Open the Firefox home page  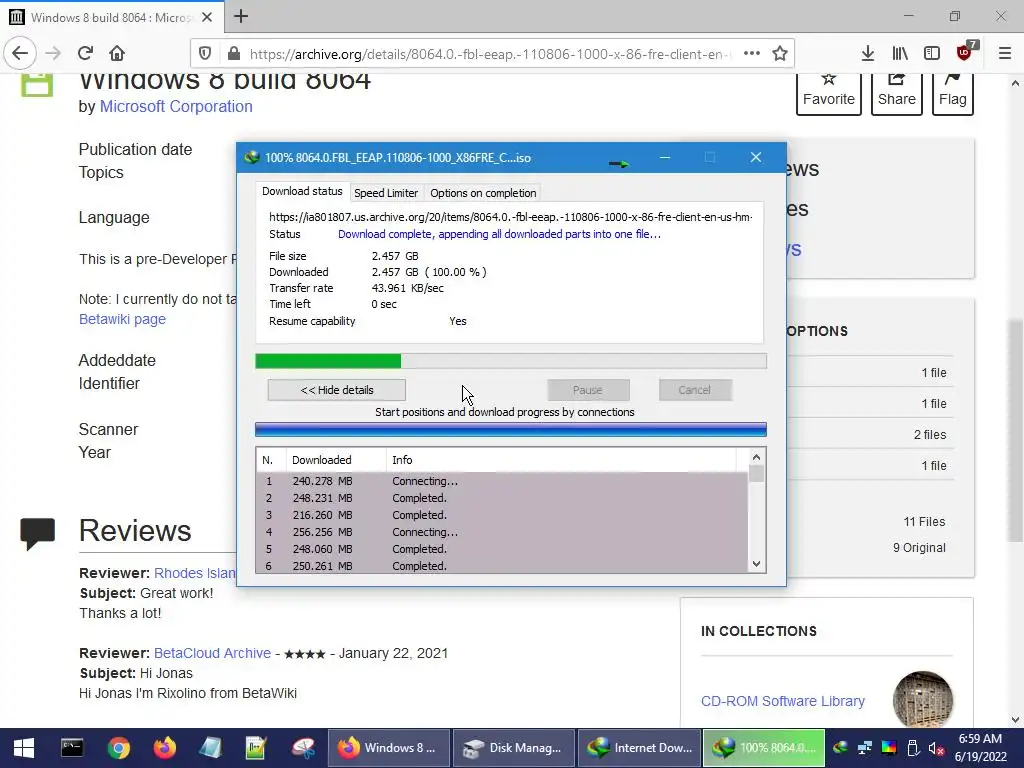(x=117, y=54)
